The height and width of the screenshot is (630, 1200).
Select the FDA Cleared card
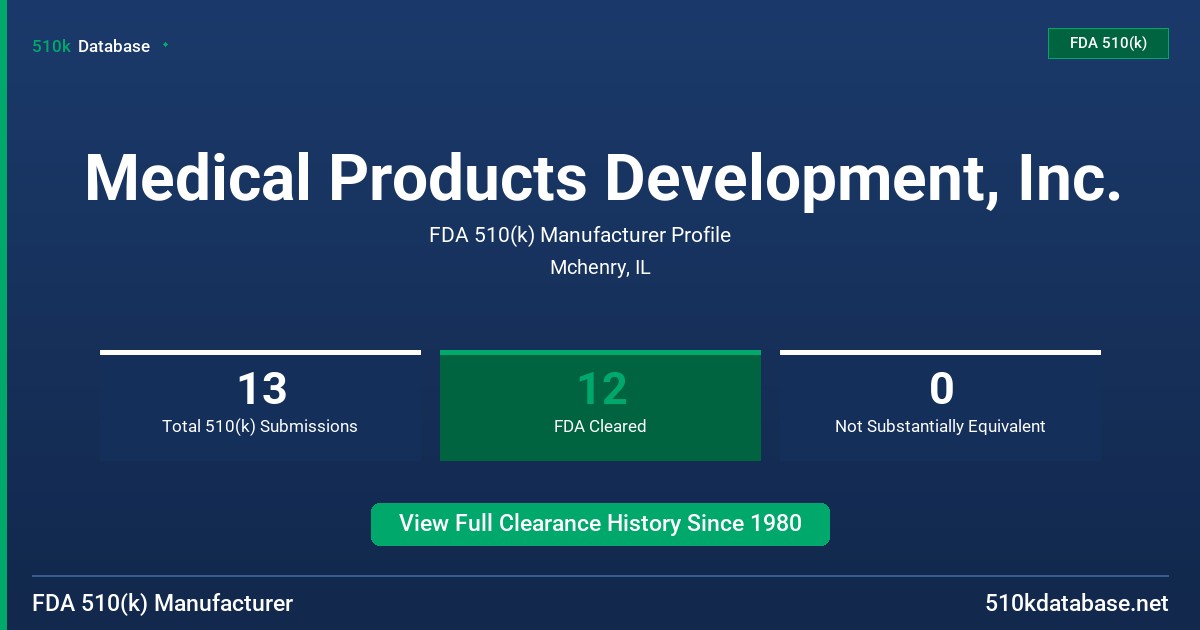(x=600, y=406)
